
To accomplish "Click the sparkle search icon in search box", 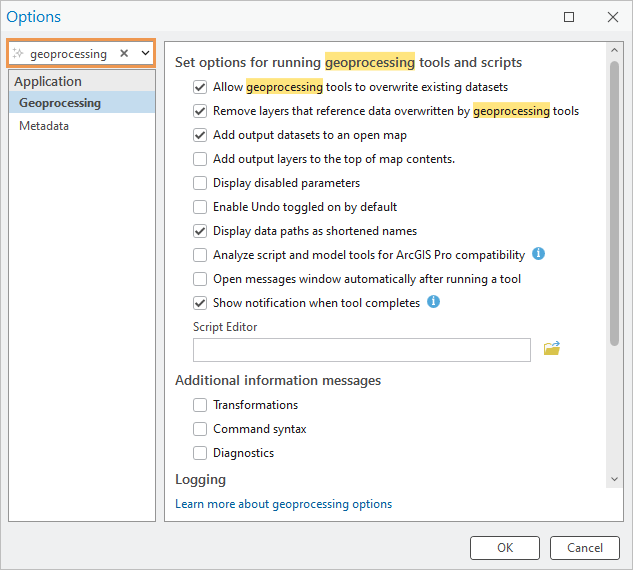I will click(18, 54).
